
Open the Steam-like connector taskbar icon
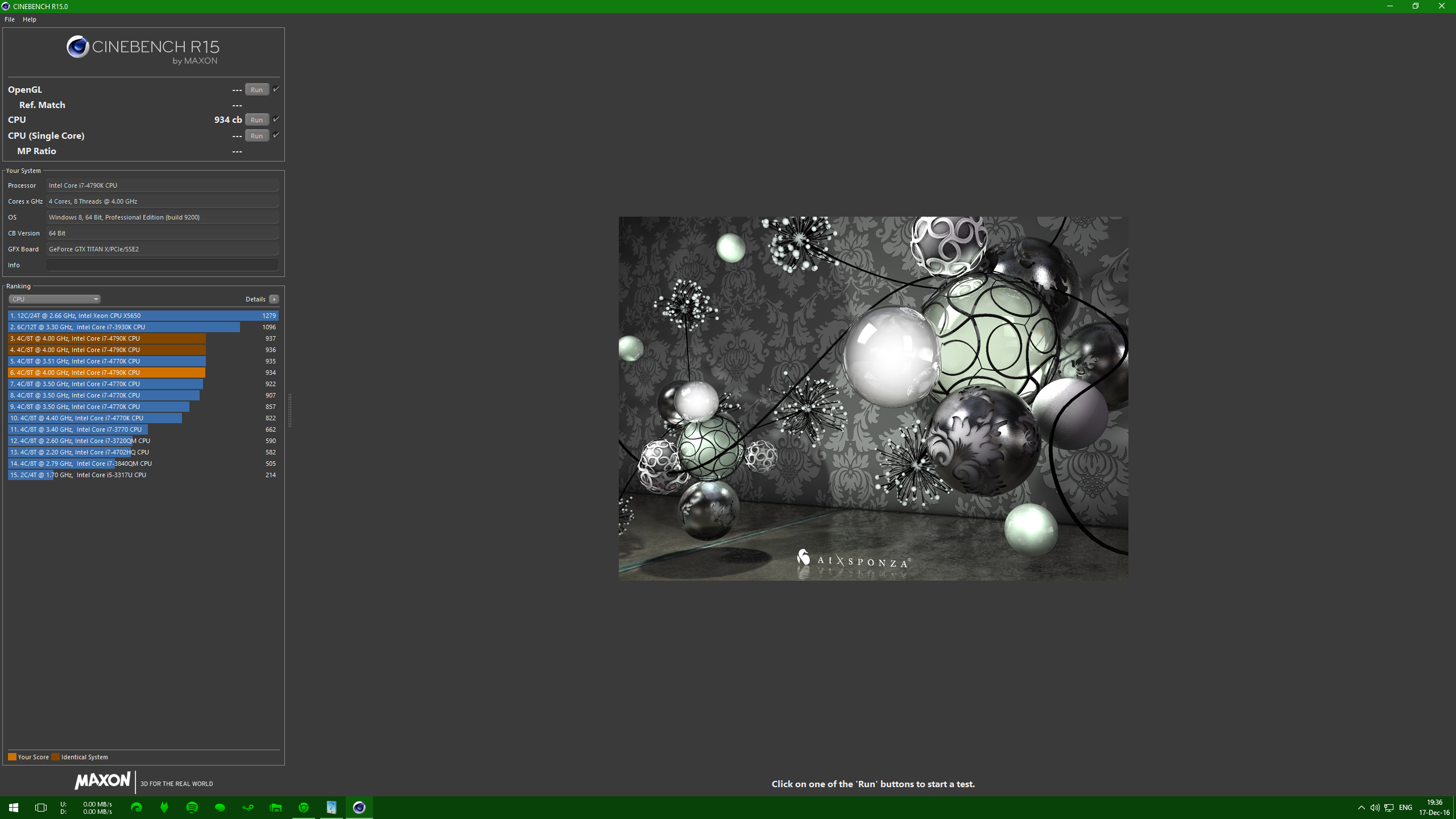point(248,808)
